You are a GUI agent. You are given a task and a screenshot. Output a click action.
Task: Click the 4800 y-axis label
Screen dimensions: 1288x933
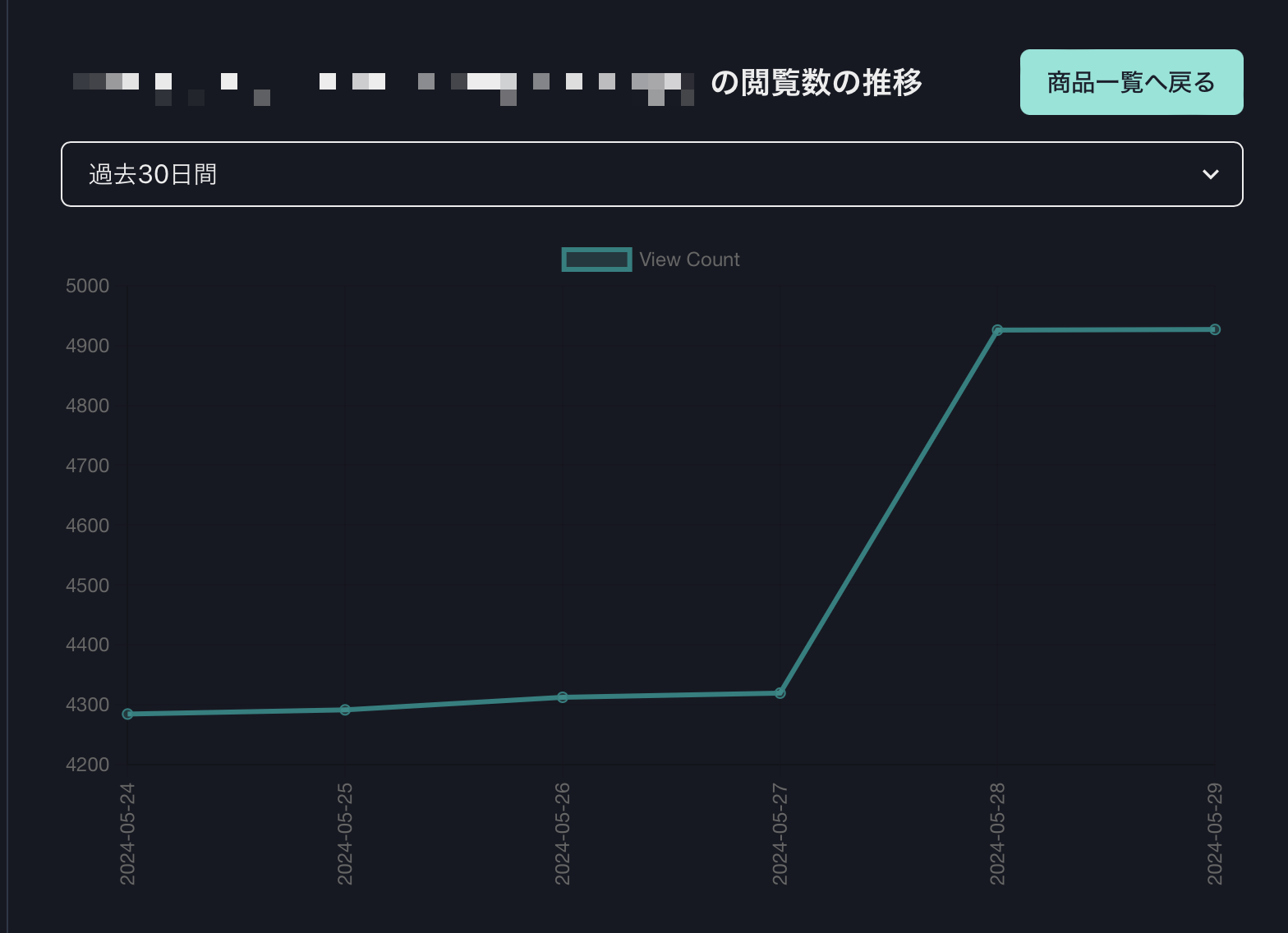click(87, 406)
